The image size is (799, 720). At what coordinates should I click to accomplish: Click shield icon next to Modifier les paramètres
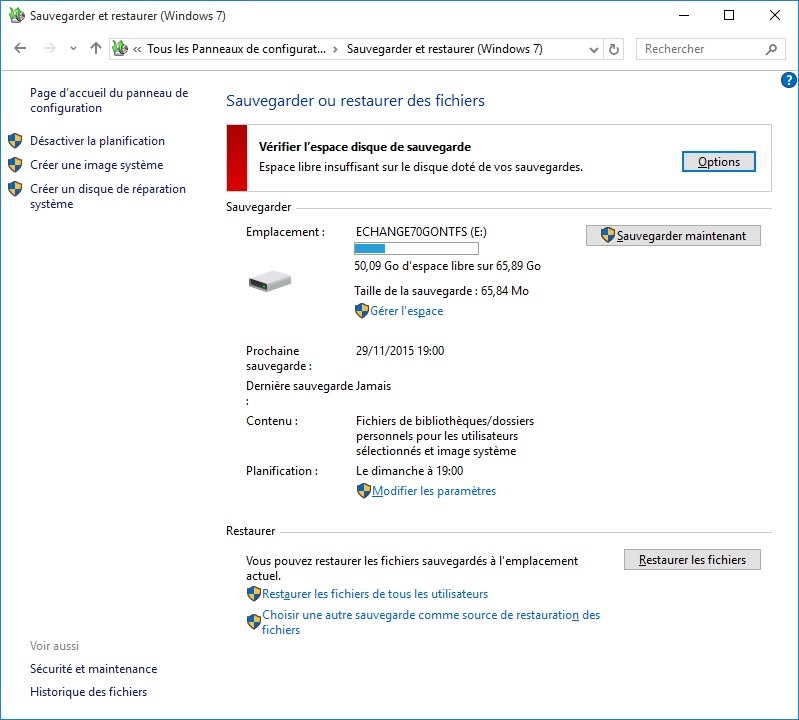click(x=364, y=491)
